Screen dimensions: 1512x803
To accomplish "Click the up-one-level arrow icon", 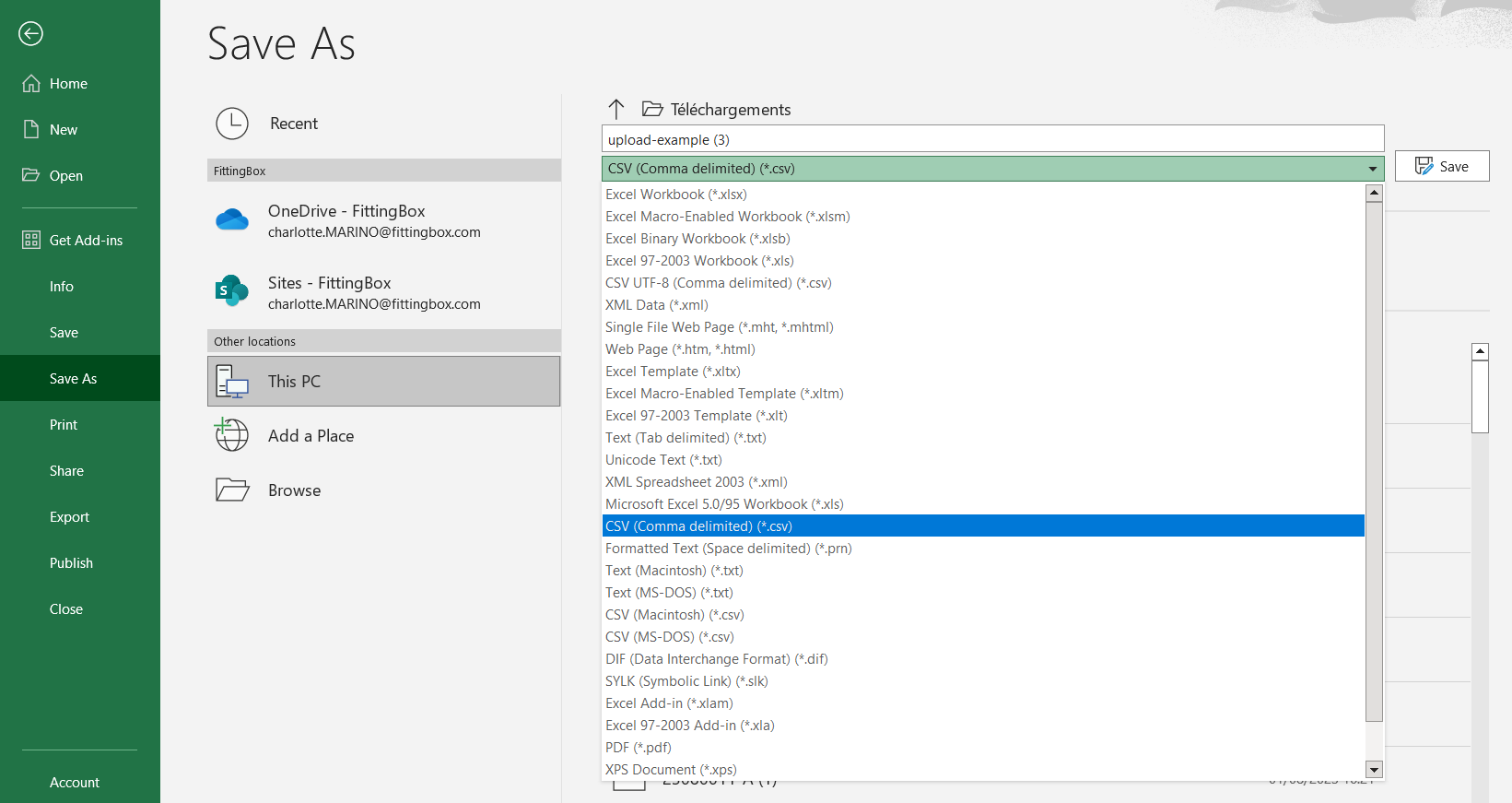I will (x=616, y=110).
